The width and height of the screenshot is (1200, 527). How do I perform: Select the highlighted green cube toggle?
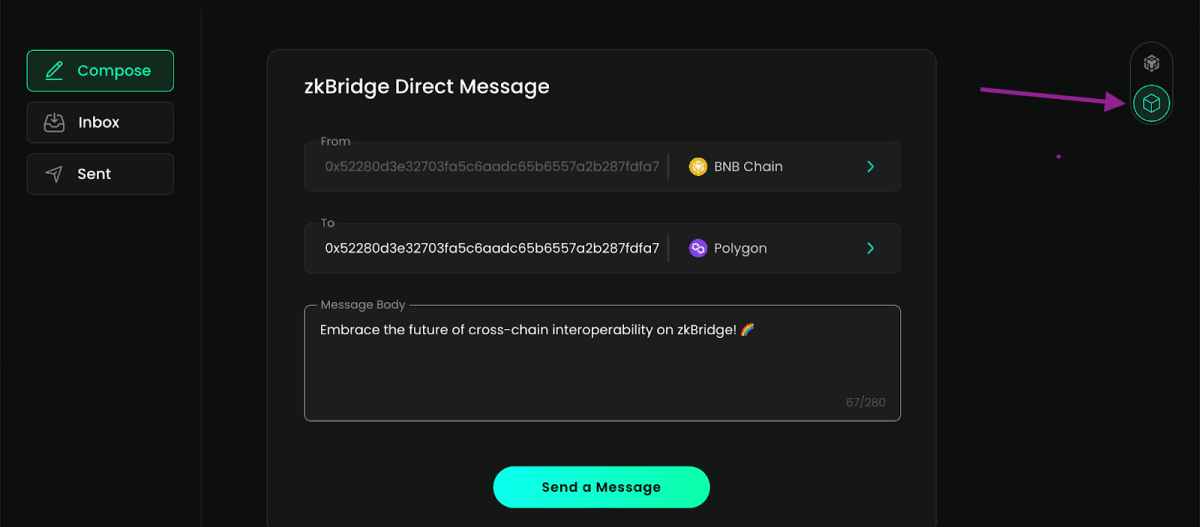tap(1151, 103)
